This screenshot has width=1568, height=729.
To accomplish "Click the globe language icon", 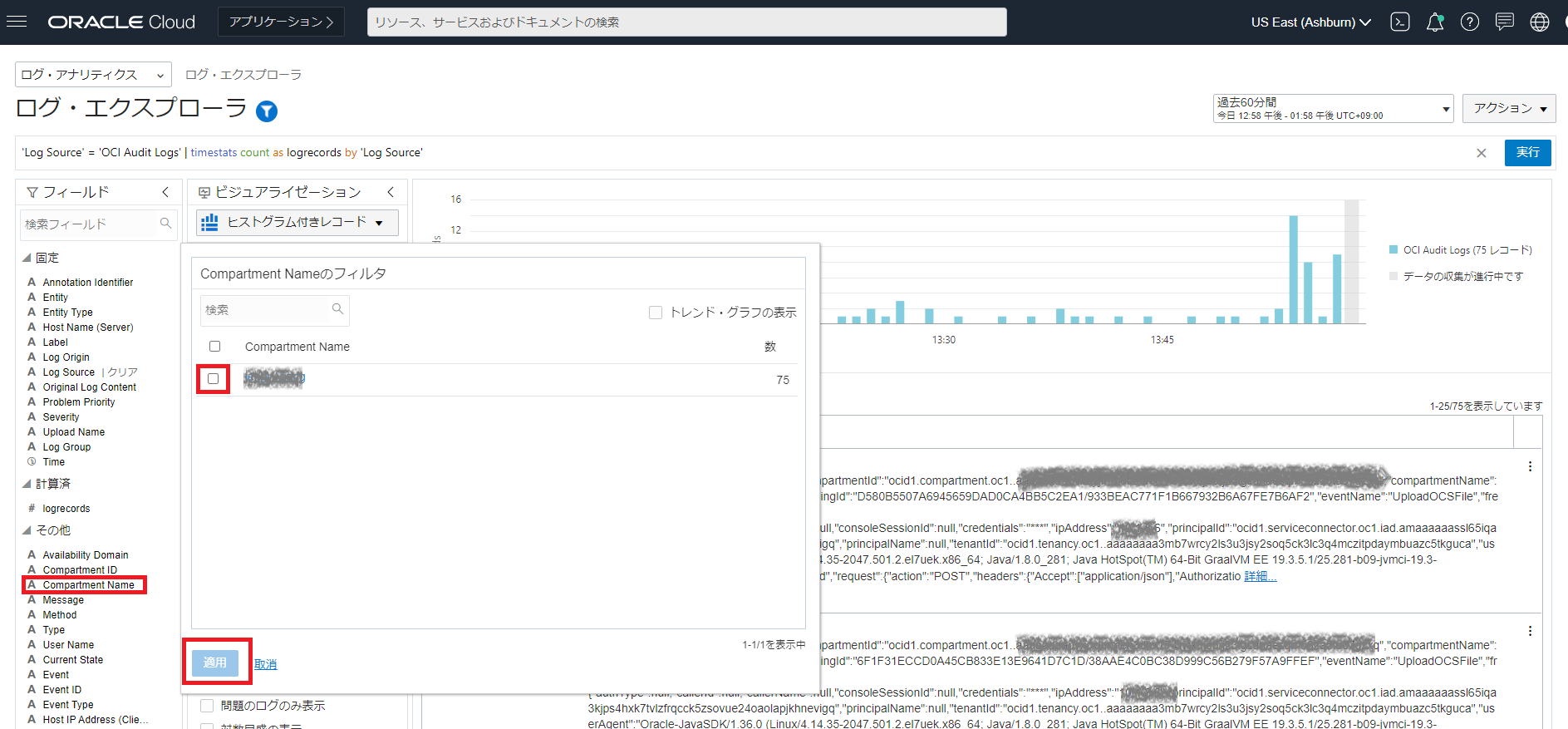I will tap(1540, 22).
